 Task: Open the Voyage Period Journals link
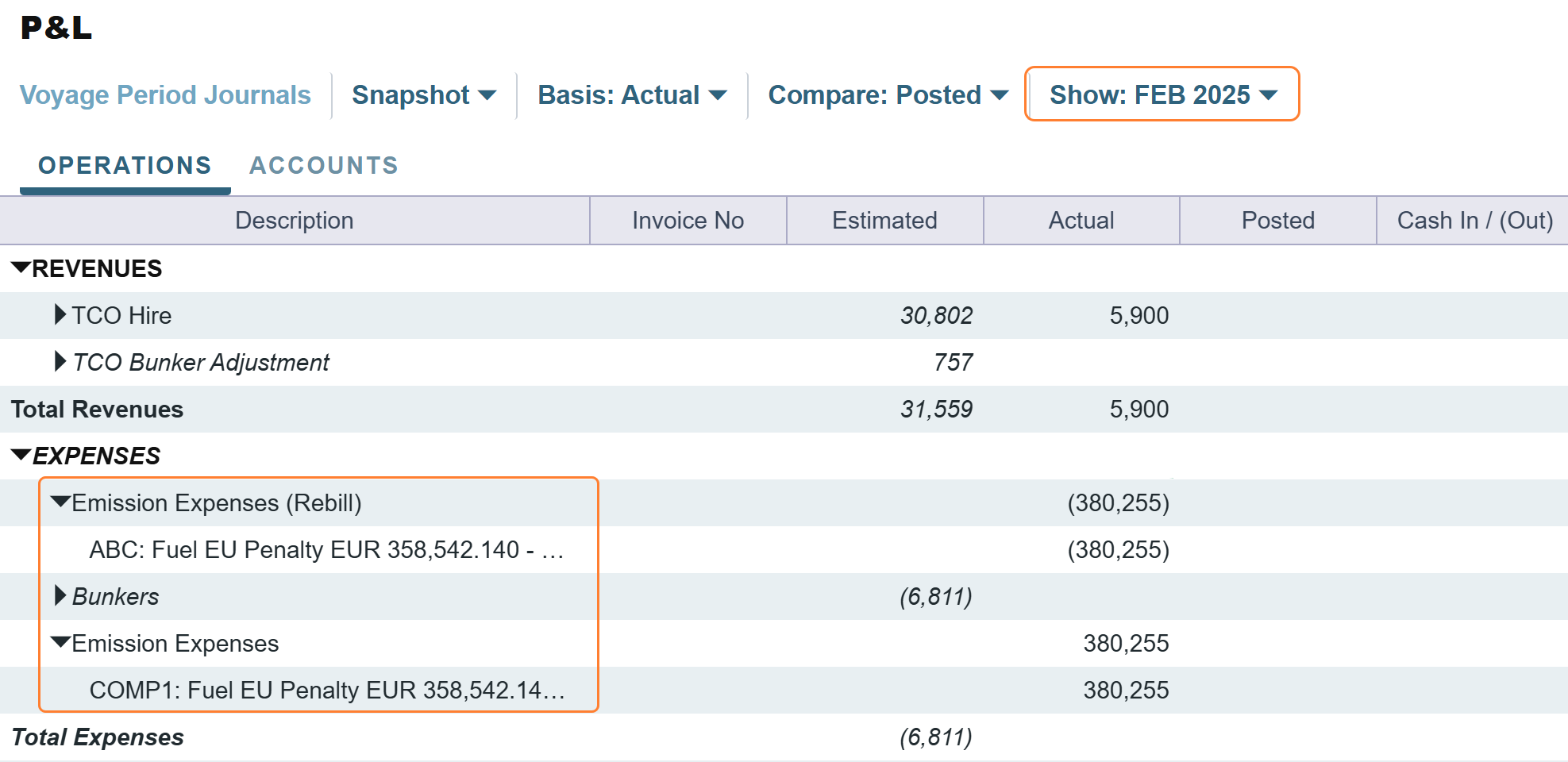point(165,94)
